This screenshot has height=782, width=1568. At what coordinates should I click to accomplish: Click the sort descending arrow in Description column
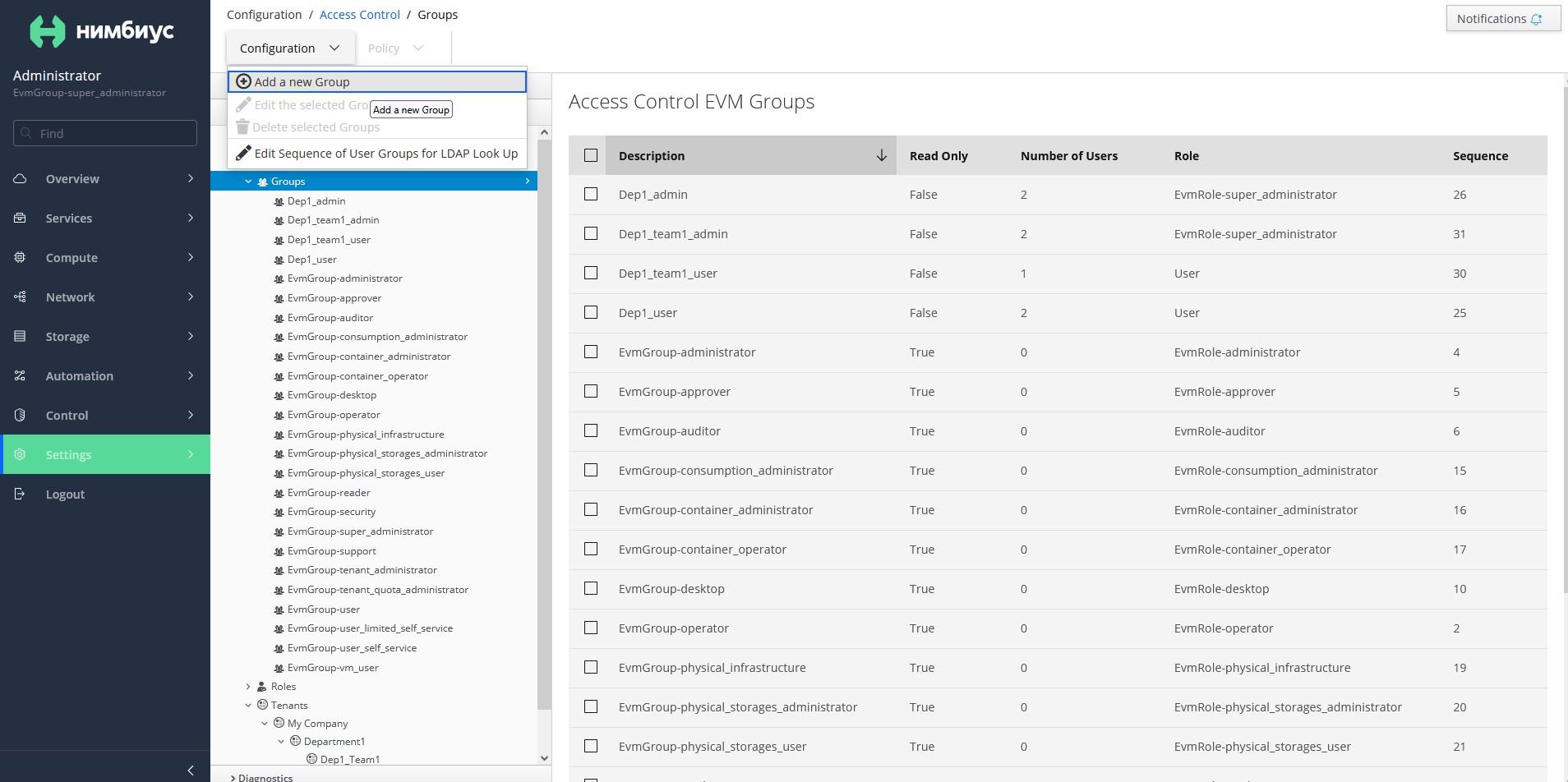tap(881, 155)
